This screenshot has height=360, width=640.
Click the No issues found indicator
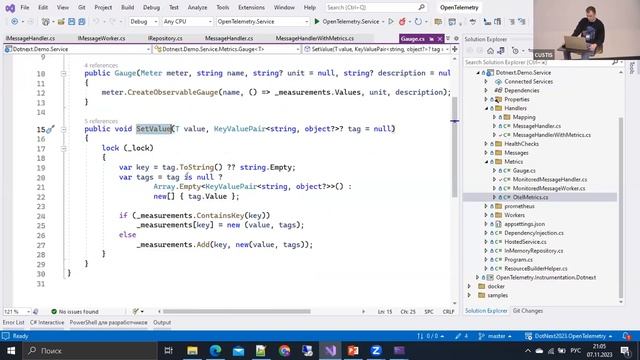point(75,311)
